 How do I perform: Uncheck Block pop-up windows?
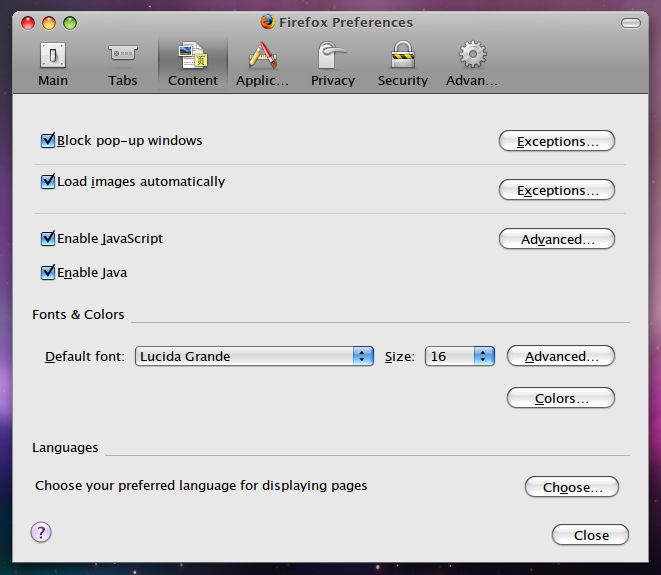coord(48,140)
